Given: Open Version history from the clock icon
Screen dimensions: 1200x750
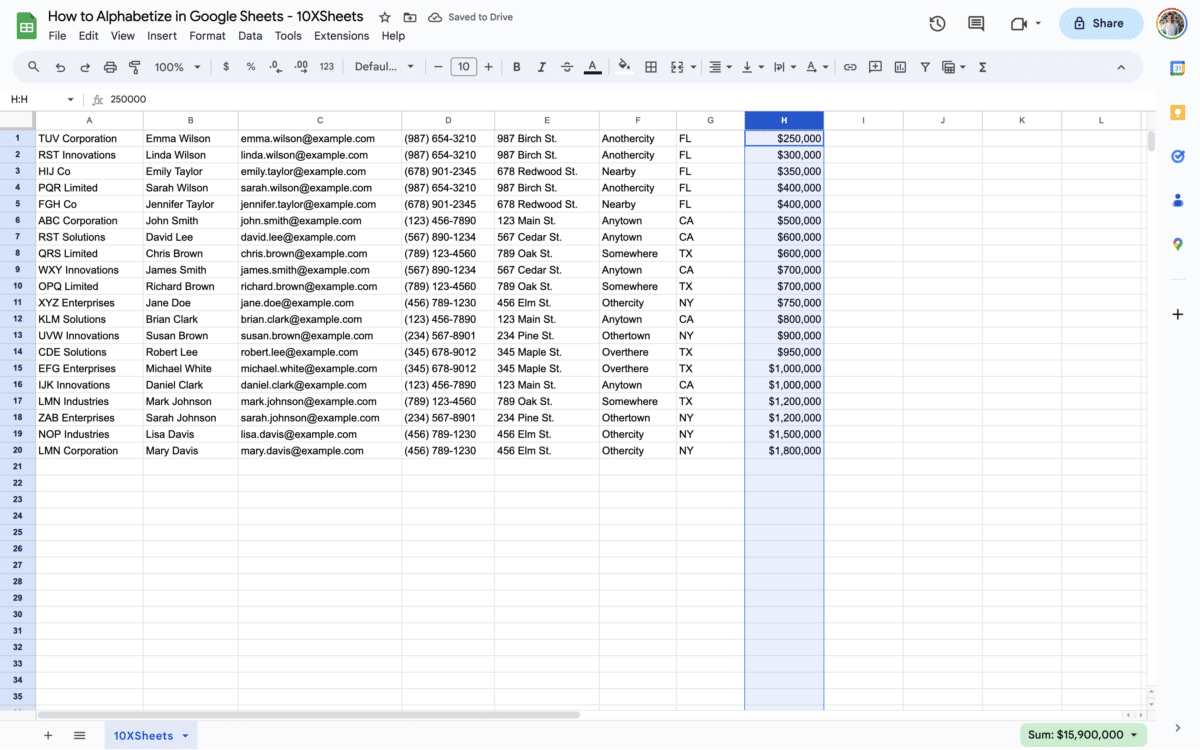Looking at the screenshot, I should pyautogui.click(x=937, y=23).
